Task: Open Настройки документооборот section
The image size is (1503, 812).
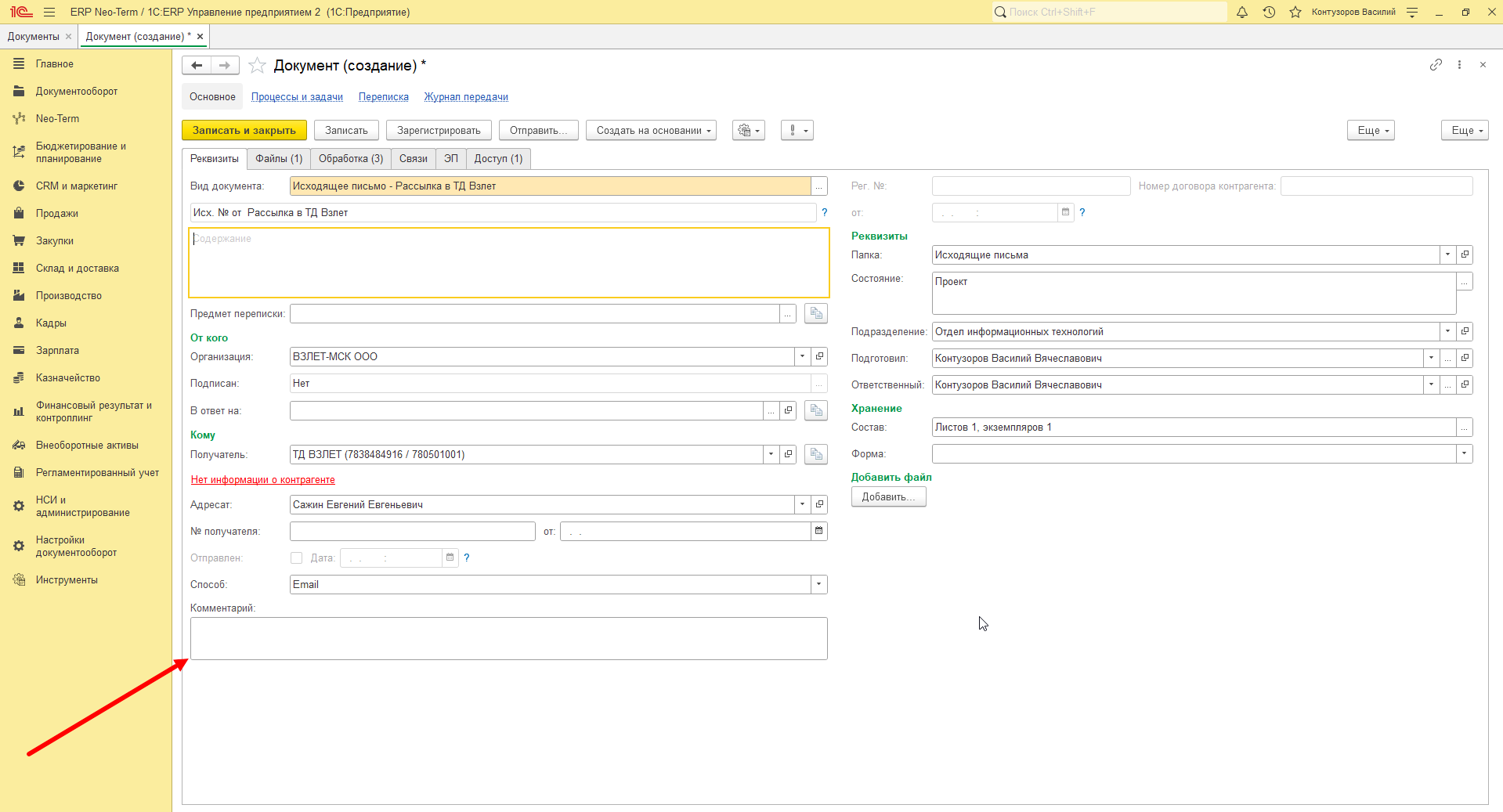Action: pos(76,547)
